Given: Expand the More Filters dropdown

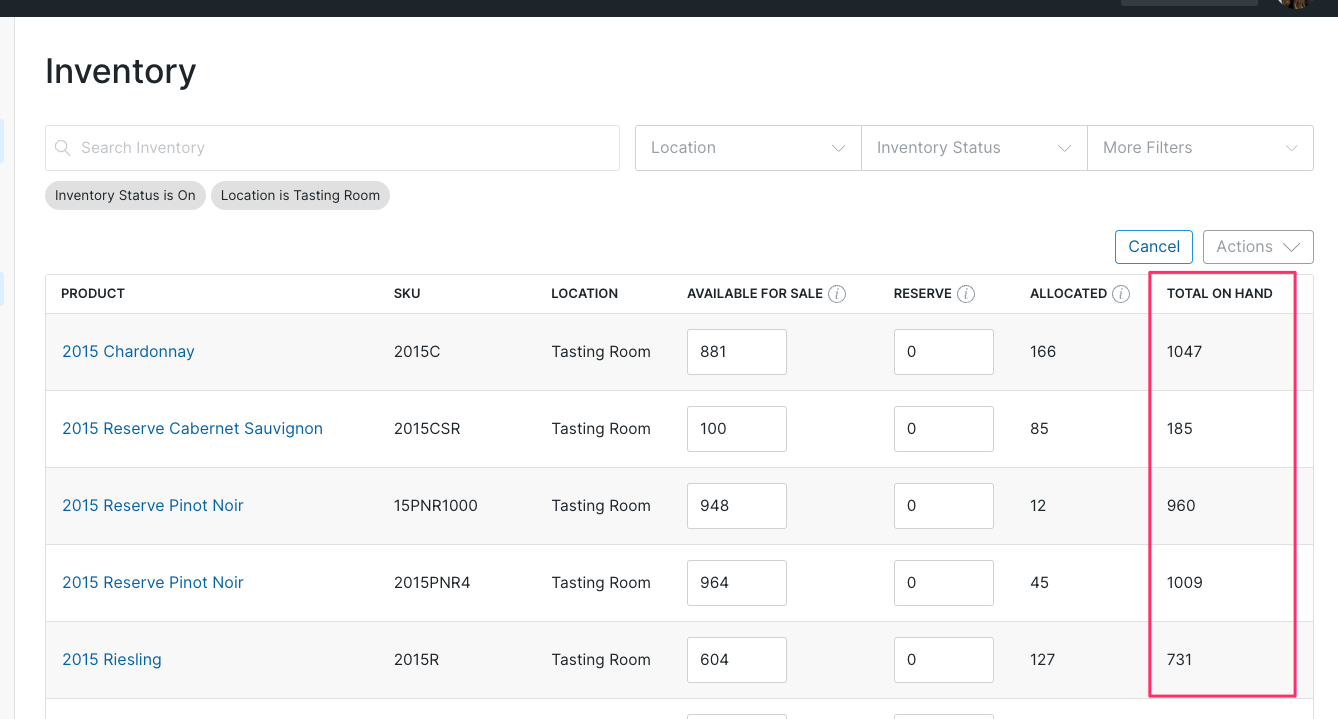Looking at the screenshot, I should click(1200, 147).
